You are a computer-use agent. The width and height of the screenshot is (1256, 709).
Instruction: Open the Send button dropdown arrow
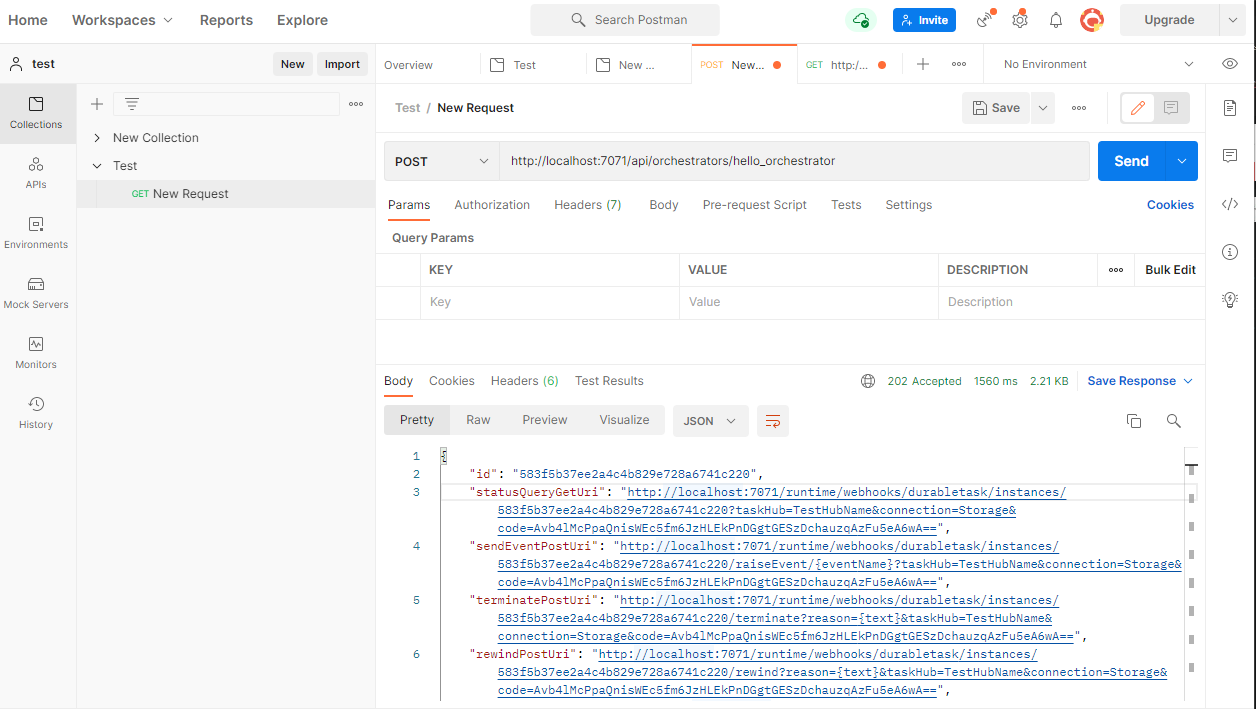(1182, 161)
